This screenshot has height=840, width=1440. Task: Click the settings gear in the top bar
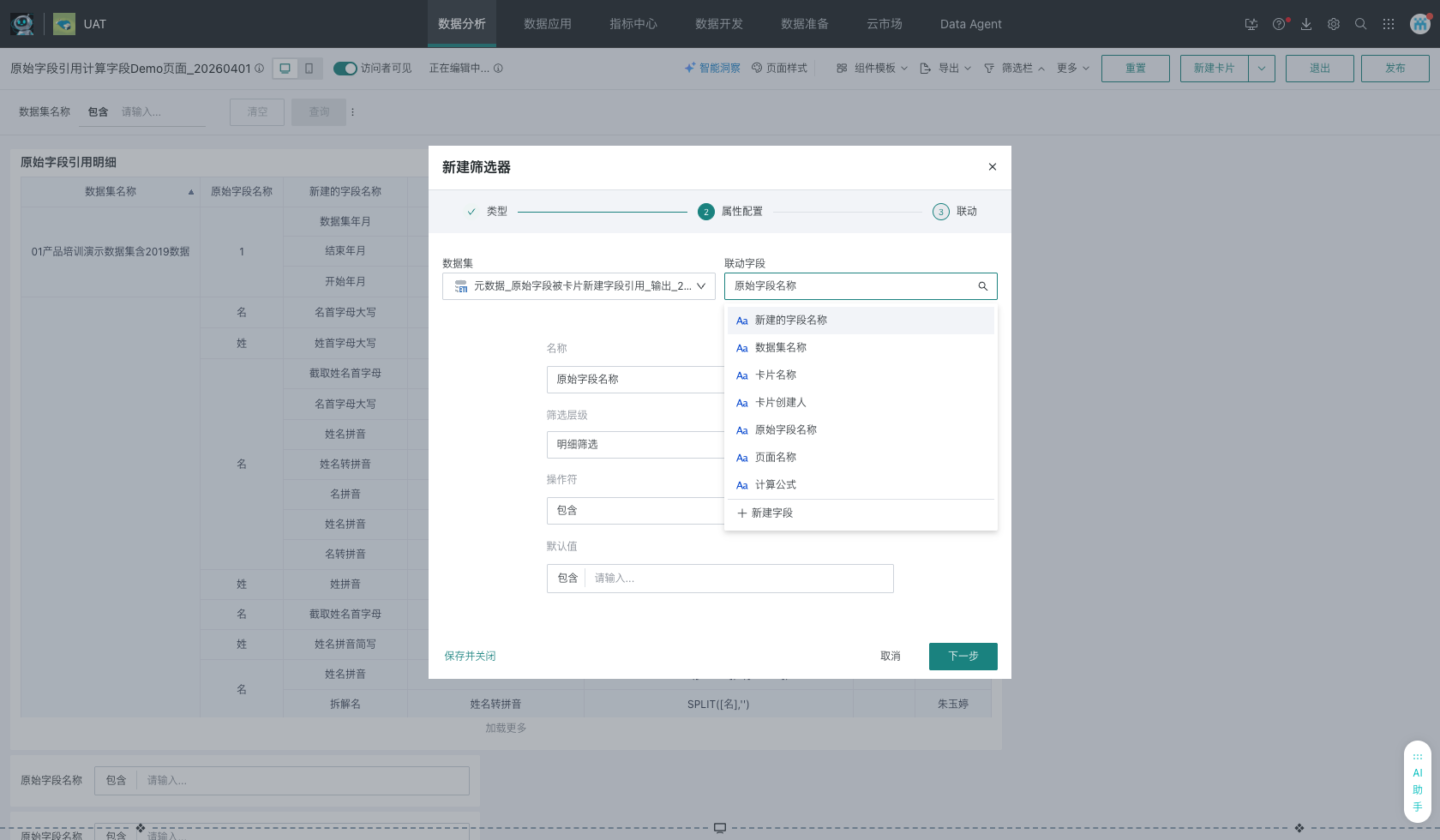[x=1334, y=24]
